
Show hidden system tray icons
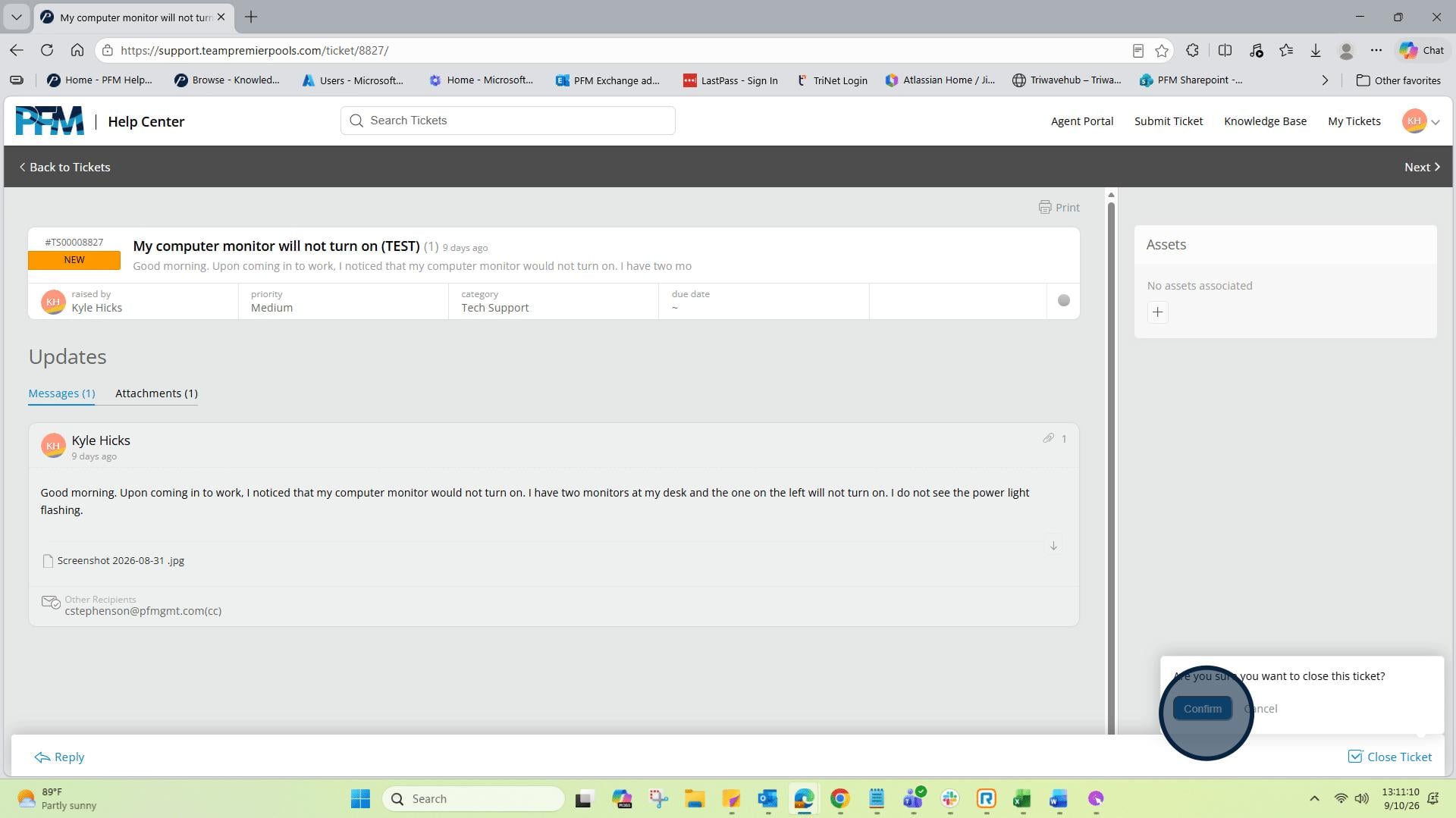point(1314,798)
